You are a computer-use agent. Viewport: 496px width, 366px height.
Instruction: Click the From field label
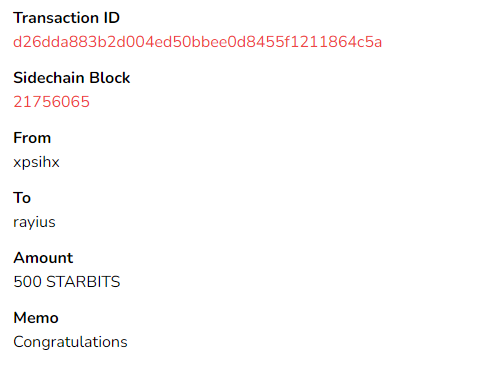[32, 138]
